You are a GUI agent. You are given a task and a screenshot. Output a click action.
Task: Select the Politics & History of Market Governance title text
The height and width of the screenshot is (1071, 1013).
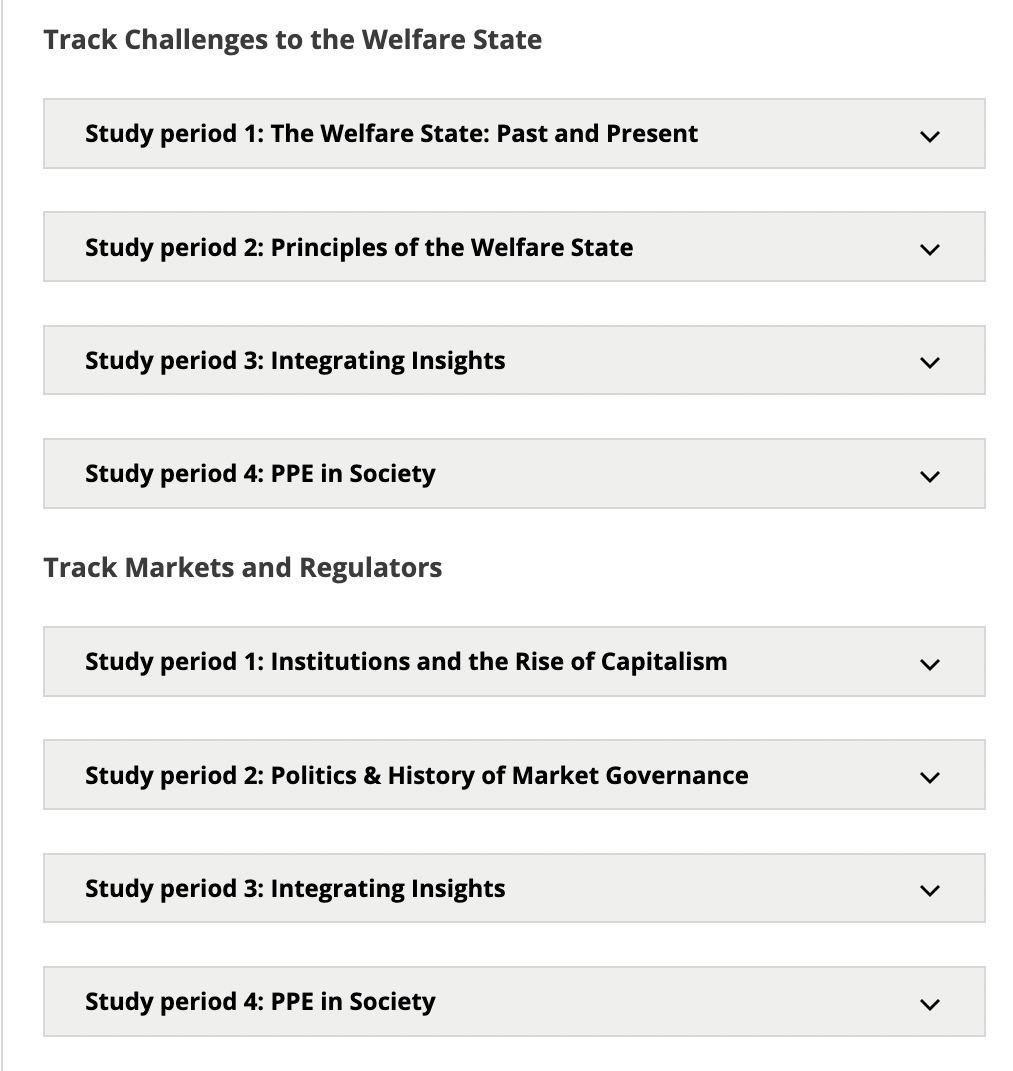pos(510,775)
